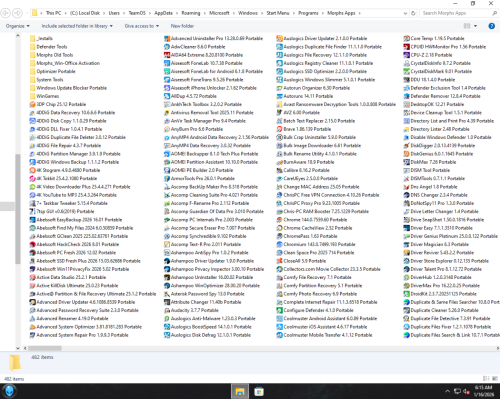Select Advanced System Repair Pro Portable
The image size is (500, 399).
tap(79, 335)
